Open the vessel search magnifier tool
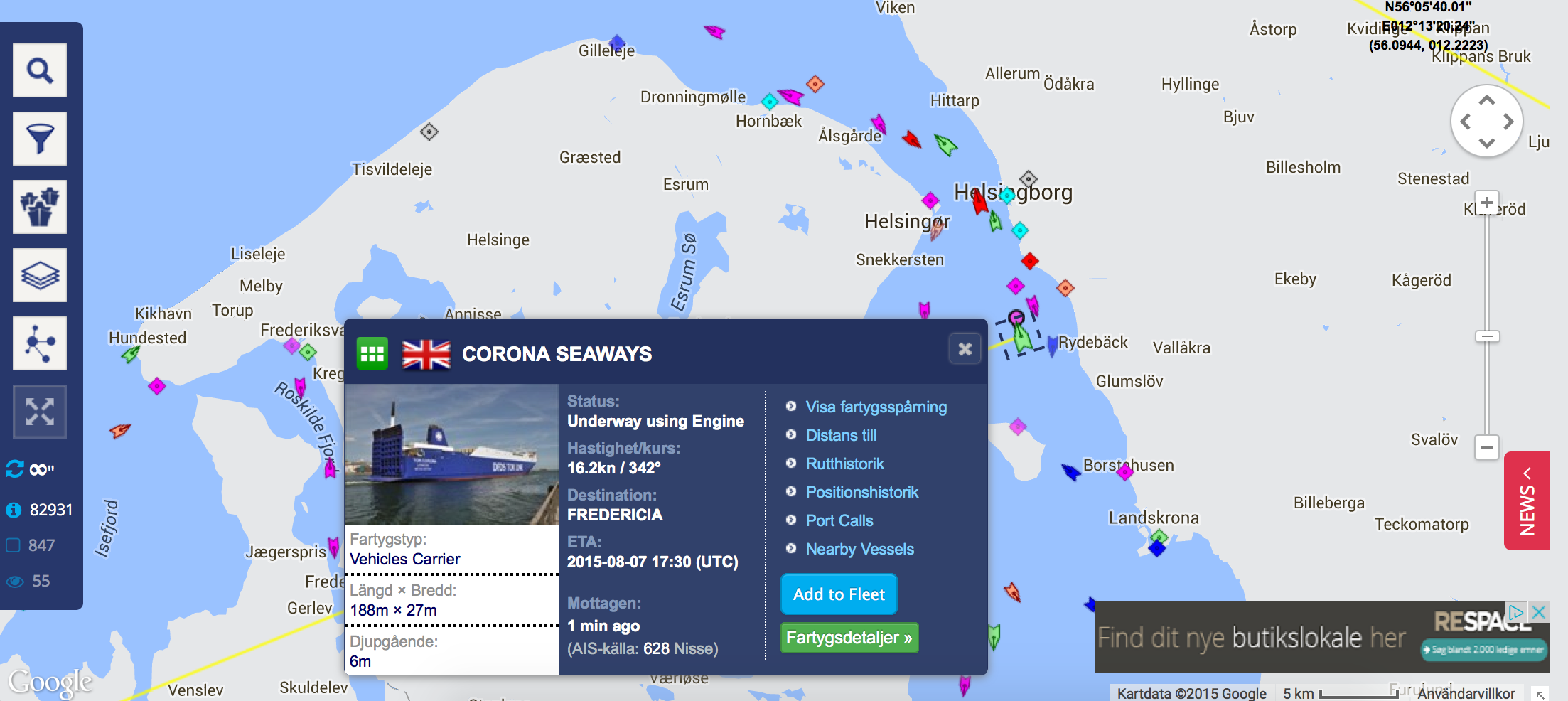This screenshot has width=1568, height=701. 40,70
